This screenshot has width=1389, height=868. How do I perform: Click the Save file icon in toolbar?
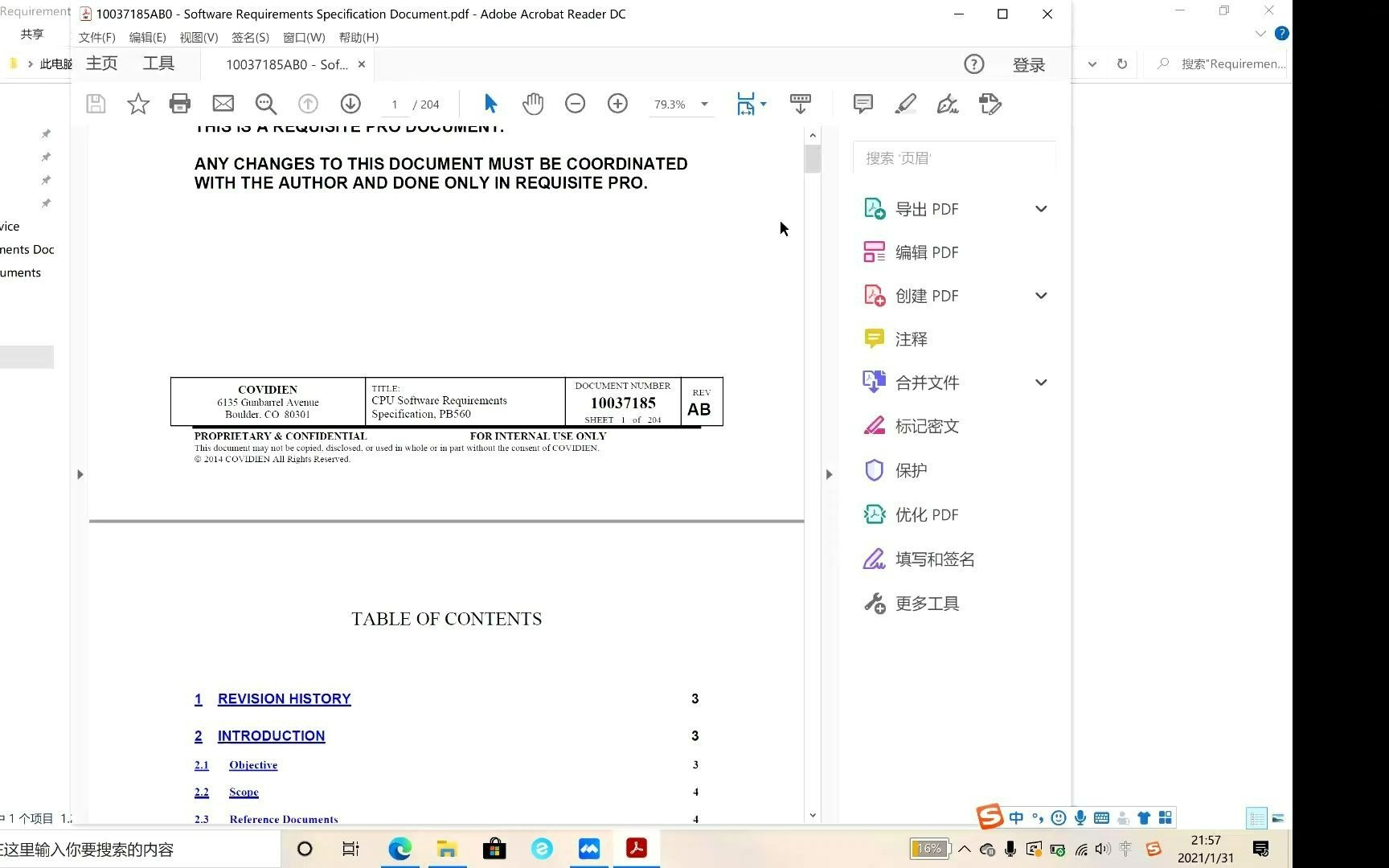pos(96,104)
